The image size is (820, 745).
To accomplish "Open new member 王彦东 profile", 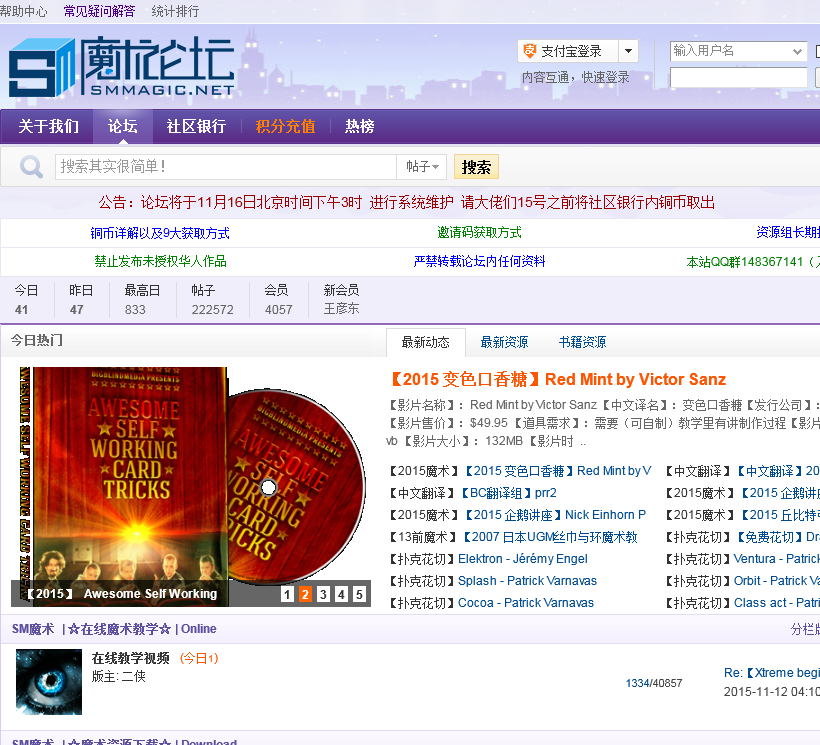I will 341,308.
